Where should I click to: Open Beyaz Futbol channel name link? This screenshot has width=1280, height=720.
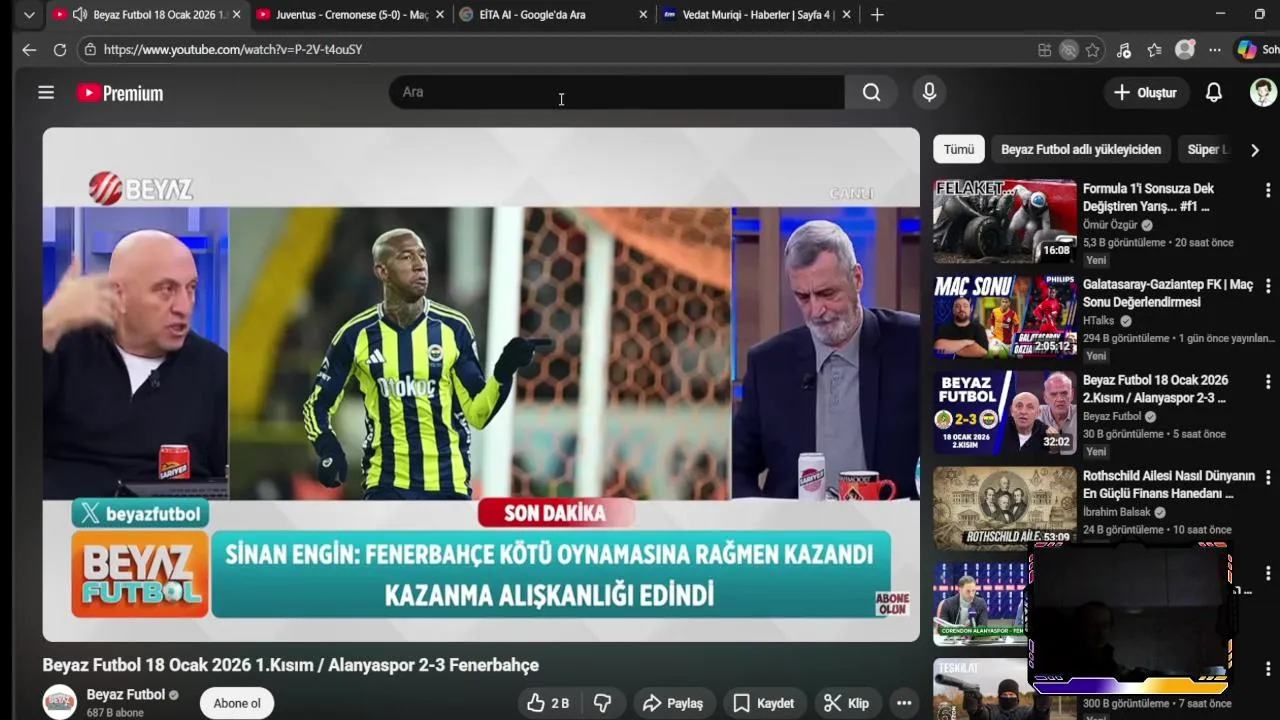[x=126, y=695]
